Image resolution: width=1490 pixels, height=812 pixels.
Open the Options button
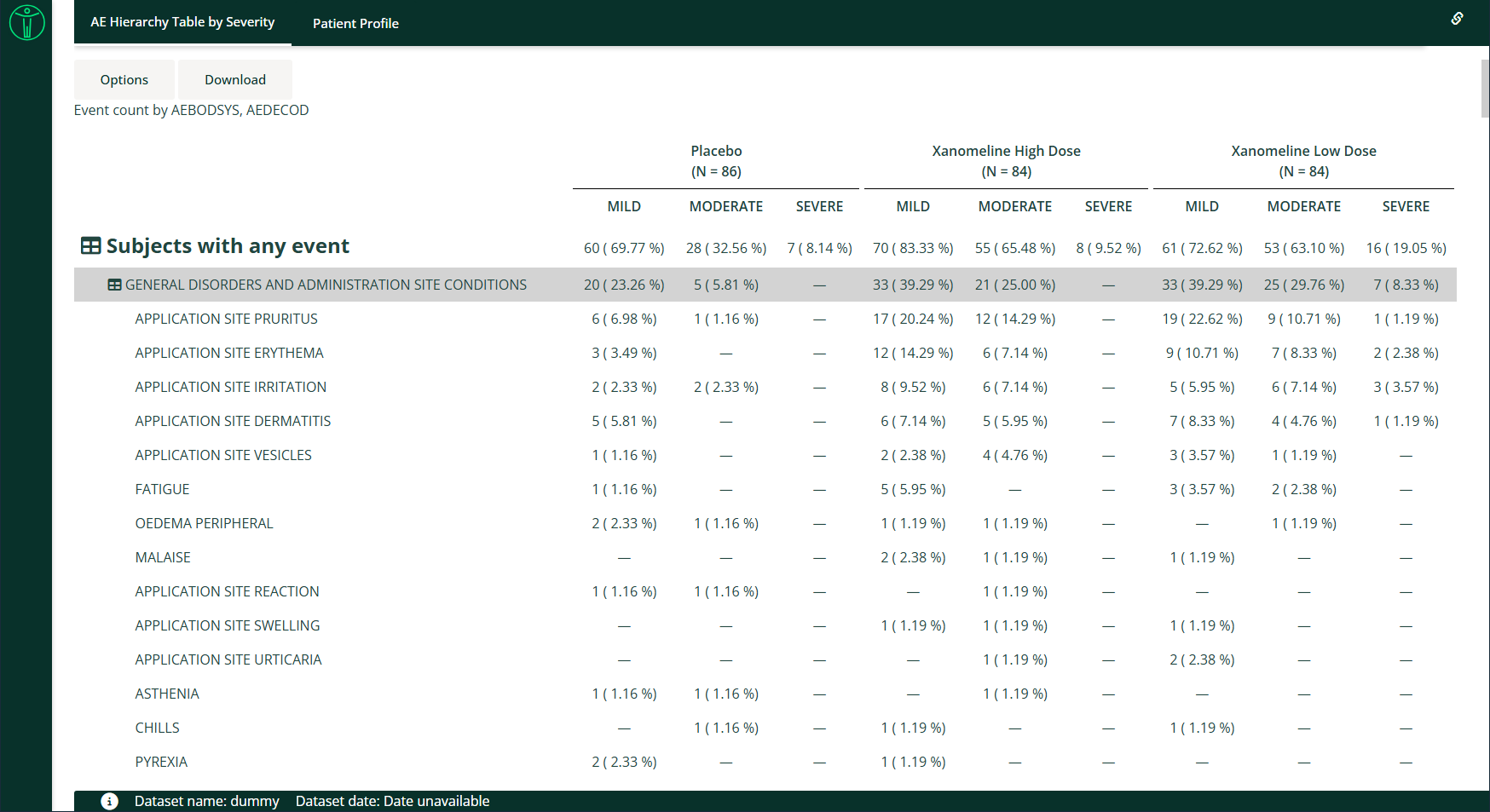124,79
